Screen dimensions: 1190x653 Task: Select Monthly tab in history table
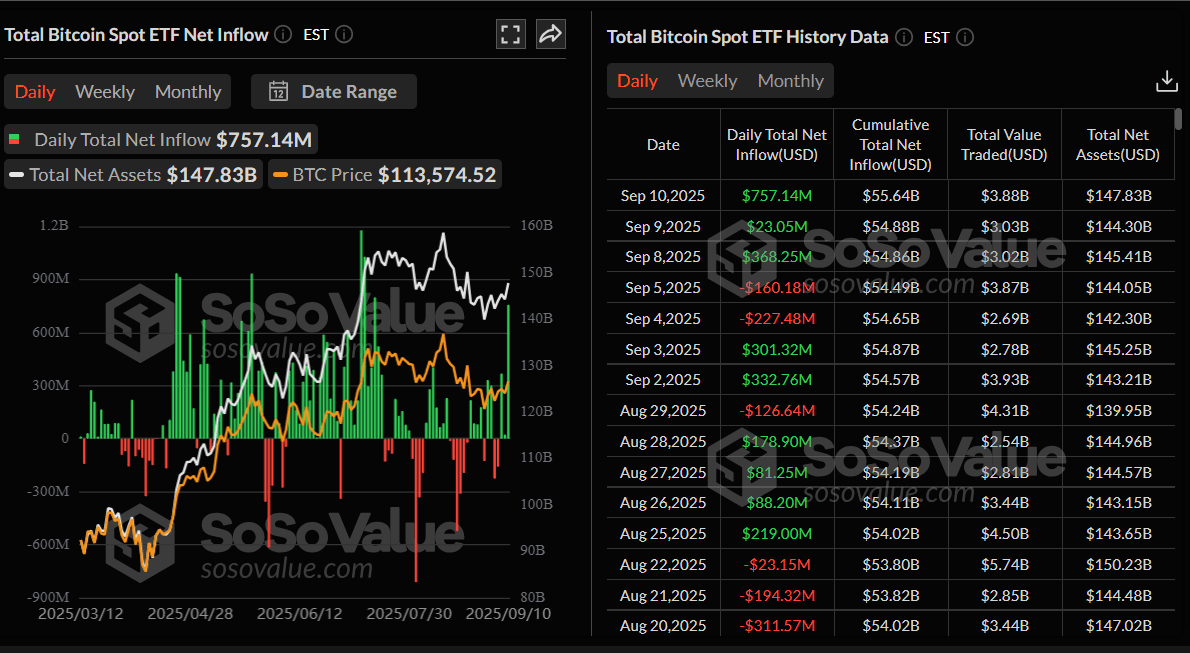click(790, 81)
